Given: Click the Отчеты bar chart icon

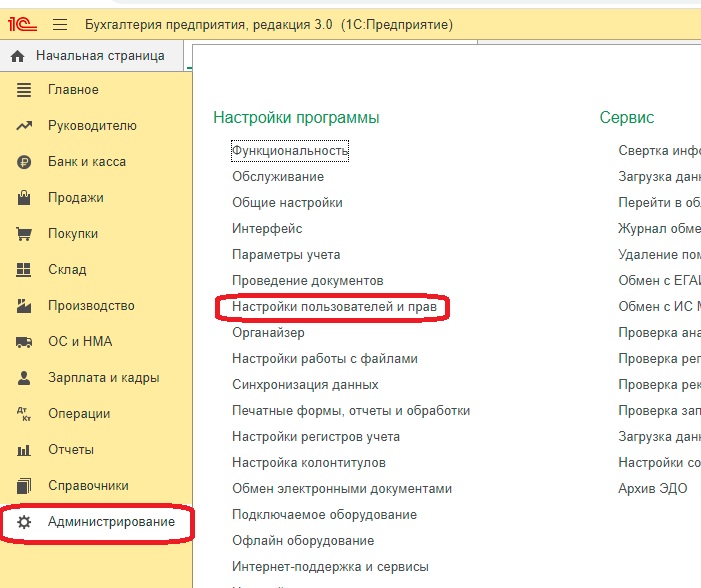Looking at the screenshot, I should click(25, 450).
